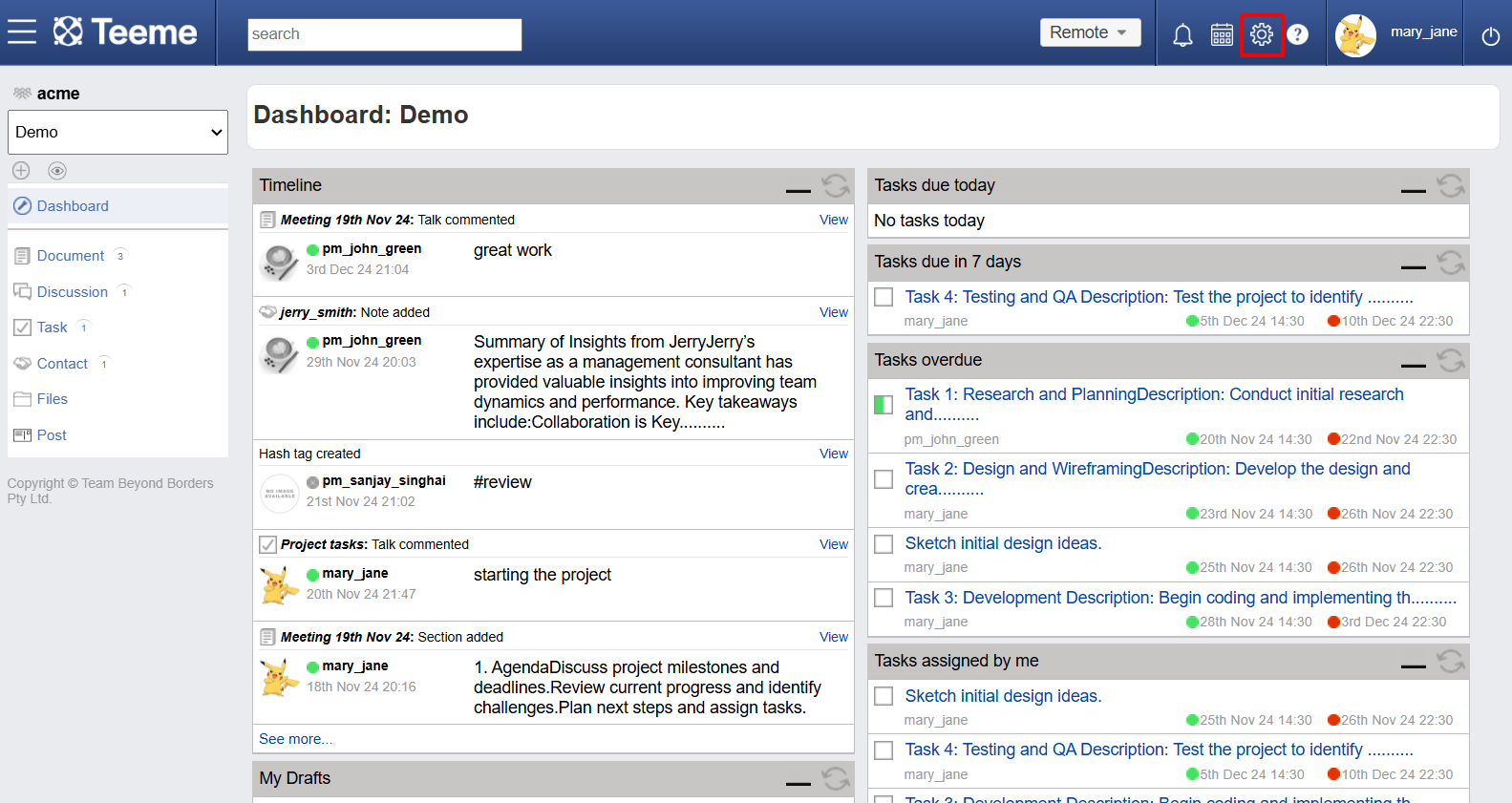Screen dimensions: 1512x803
Task: Open the notifications bell icon
Action: pos(1182,35)
